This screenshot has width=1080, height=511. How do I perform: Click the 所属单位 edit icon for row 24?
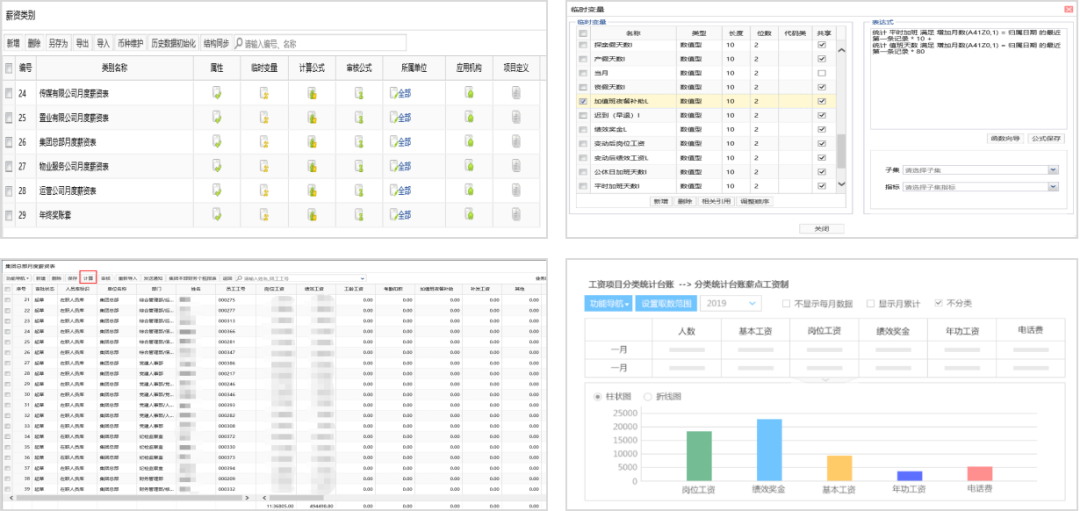click(x=394, y=93)
